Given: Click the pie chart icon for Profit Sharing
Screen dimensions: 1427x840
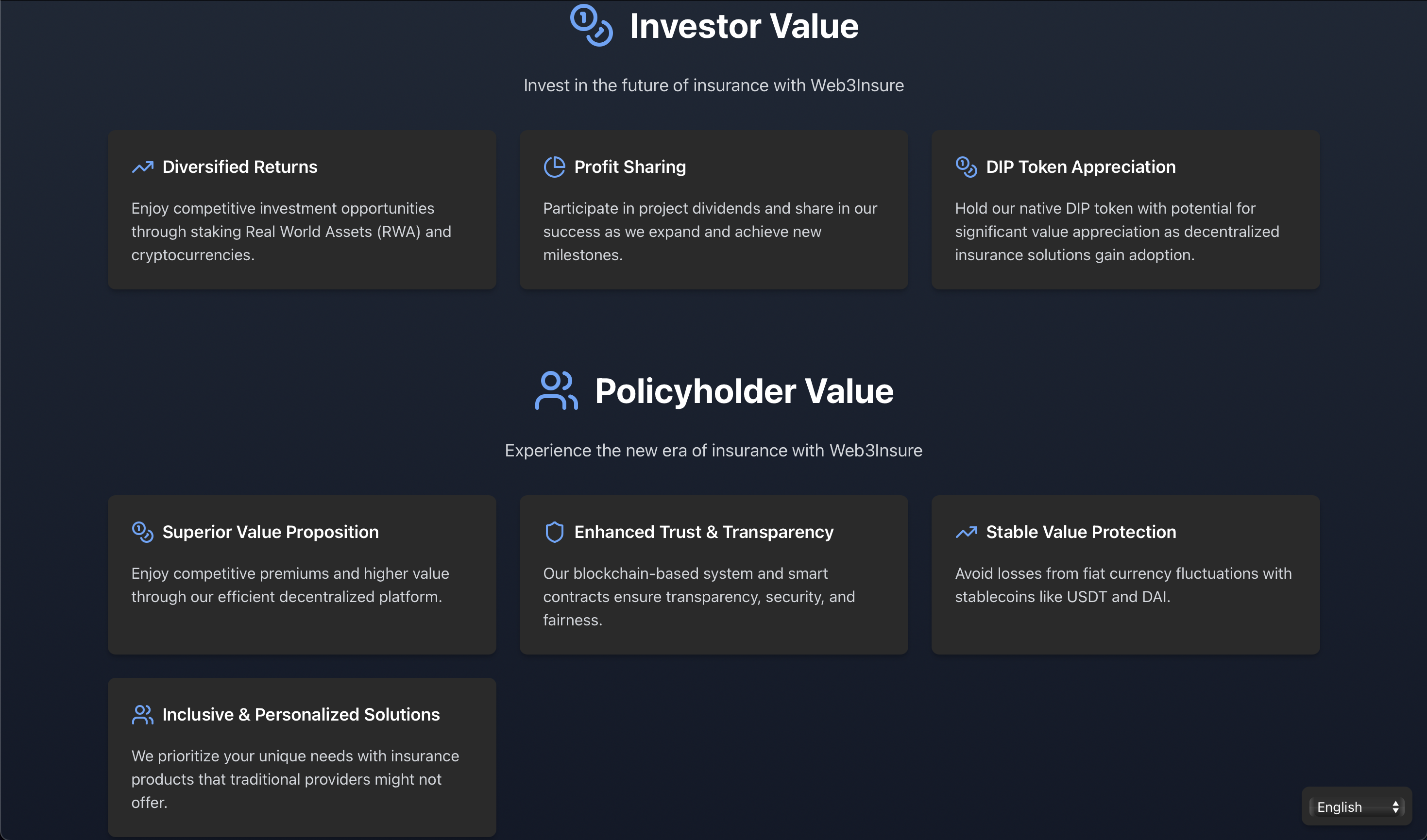Looking at the screenshot, I should [554, 167].
